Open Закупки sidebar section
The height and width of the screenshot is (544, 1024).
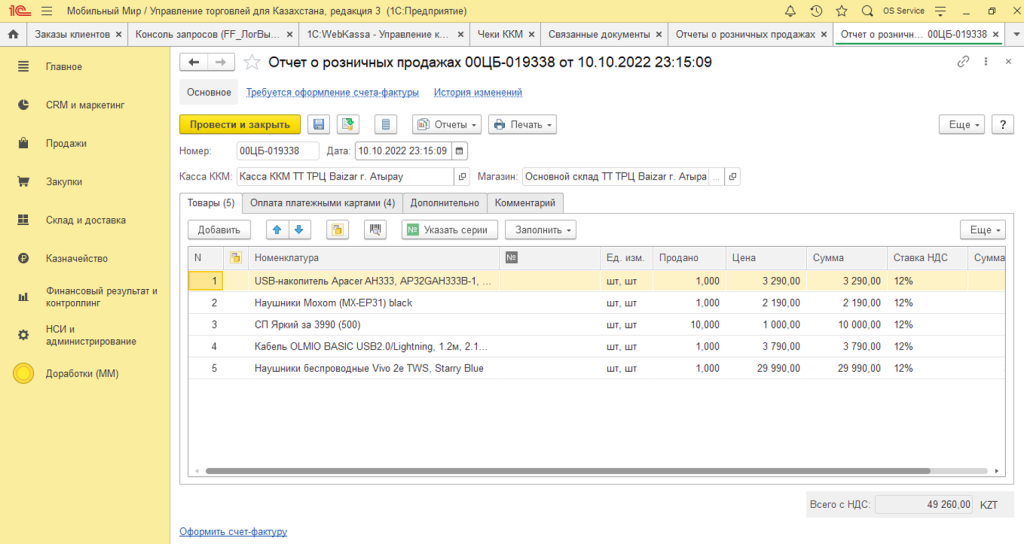coord(64,182)
